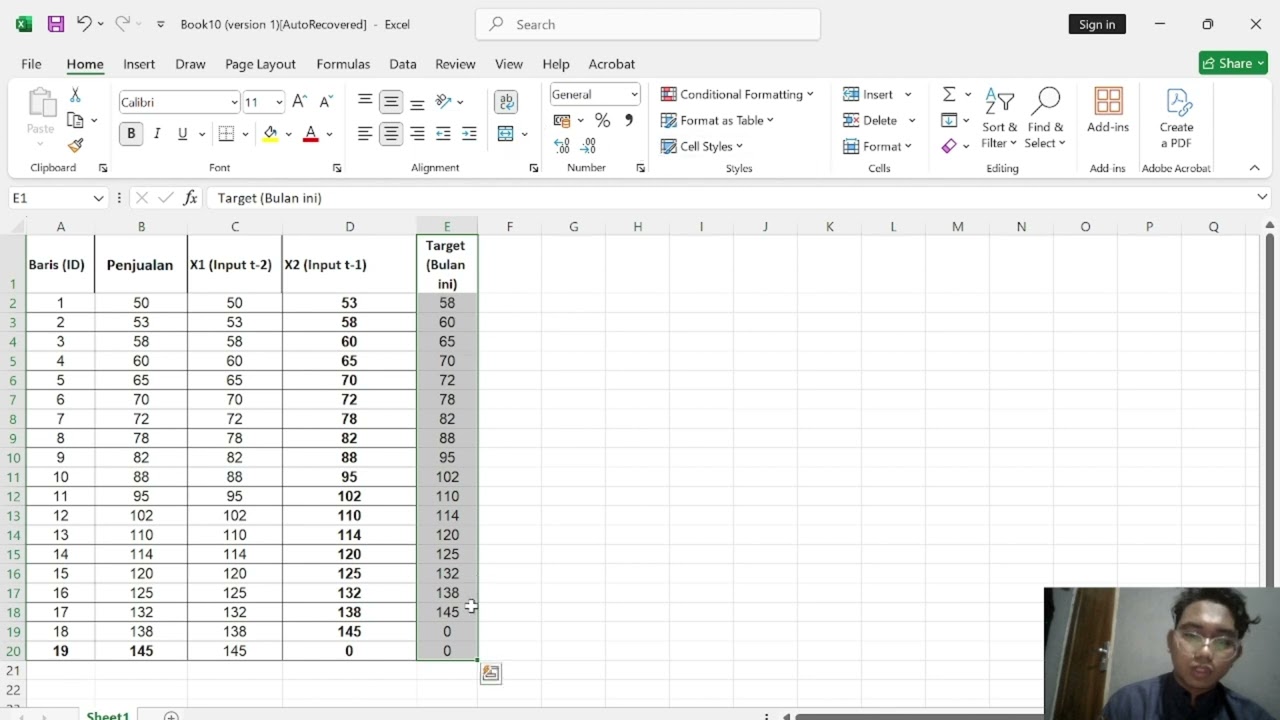Viewport: 1280px width, 720px height.
Task: Click Accounting Number Format icon
Action: coord(562,120)
